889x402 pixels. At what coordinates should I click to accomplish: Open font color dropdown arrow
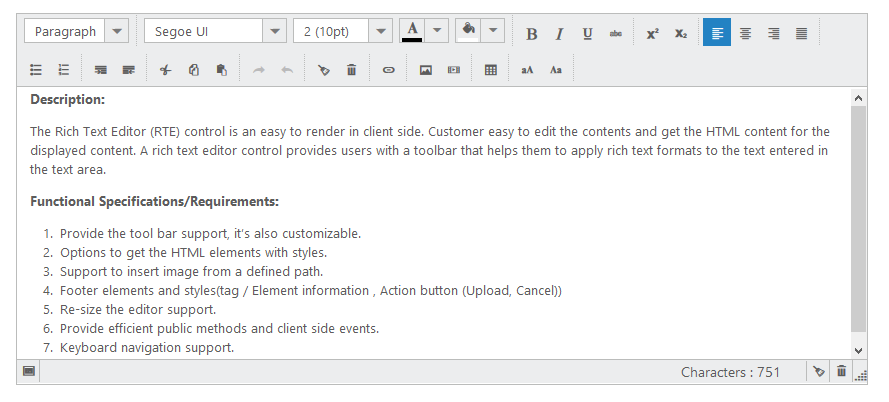coord(436,31)
